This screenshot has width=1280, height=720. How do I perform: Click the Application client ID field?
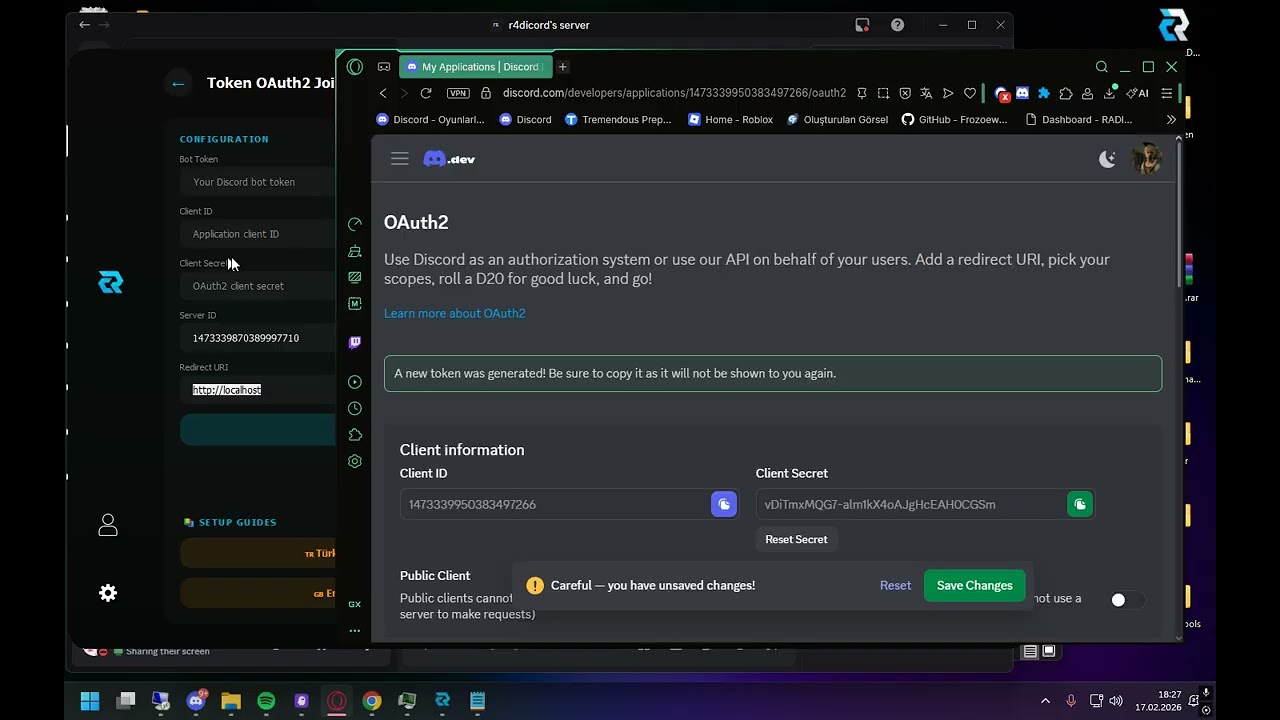click(x=258, y=234)
